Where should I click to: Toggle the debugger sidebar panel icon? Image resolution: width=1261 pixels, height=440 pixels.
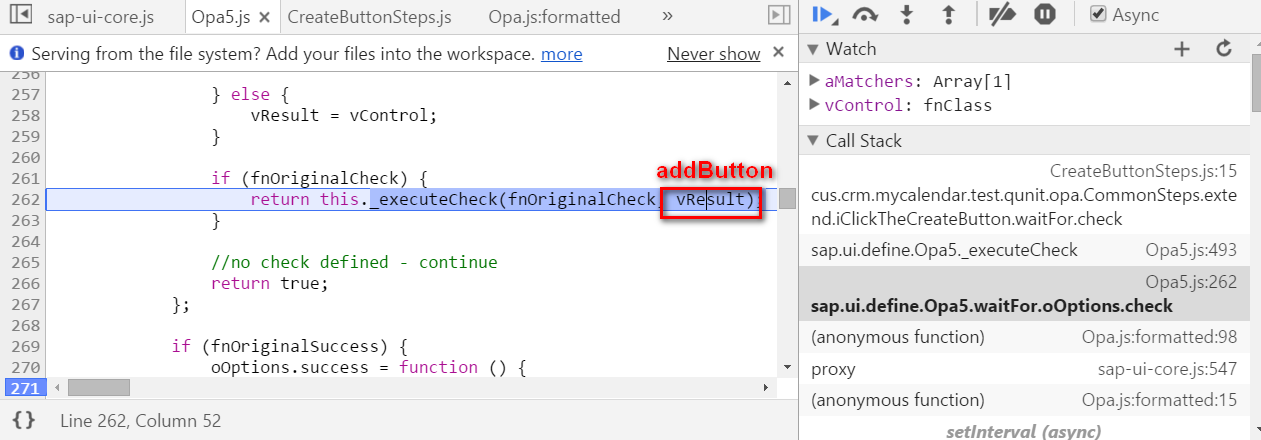tap(779, 16)
